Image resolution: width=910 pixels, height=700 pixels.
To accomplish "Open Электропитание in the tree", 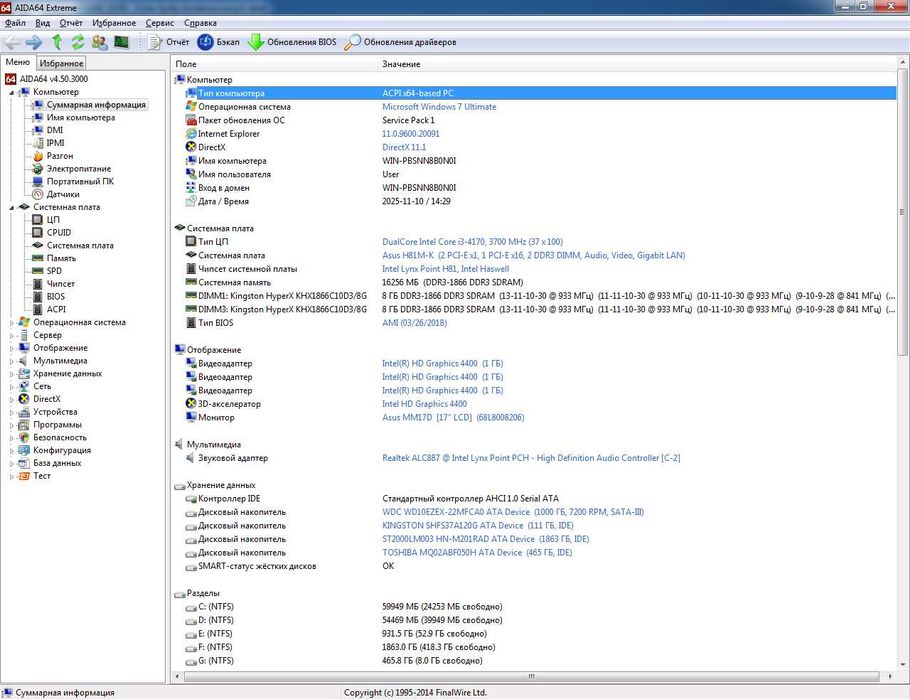I will 78,168.
